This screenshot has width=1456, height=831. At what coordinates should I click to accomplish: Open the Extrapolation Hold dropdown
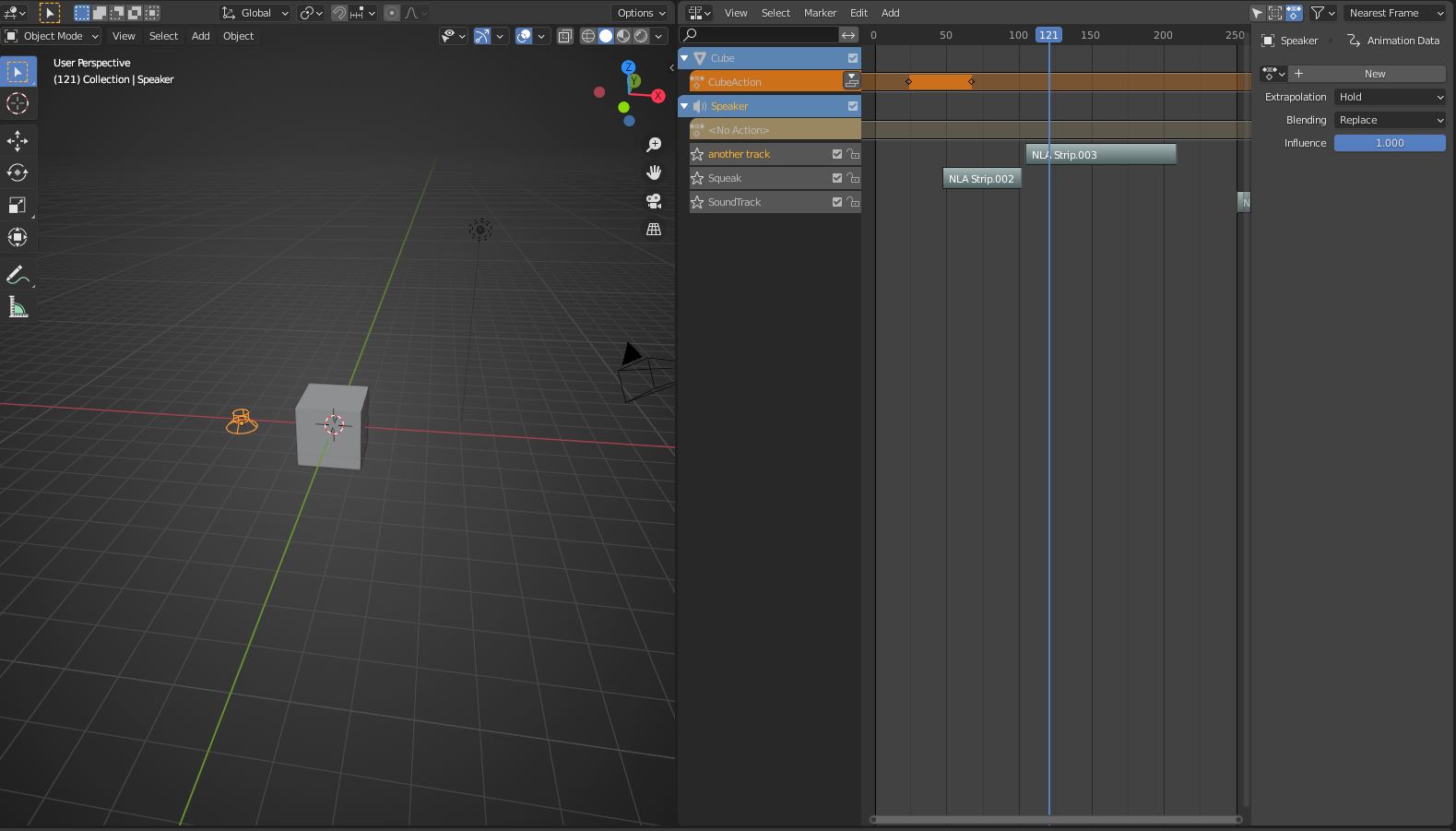[1390, 97]
